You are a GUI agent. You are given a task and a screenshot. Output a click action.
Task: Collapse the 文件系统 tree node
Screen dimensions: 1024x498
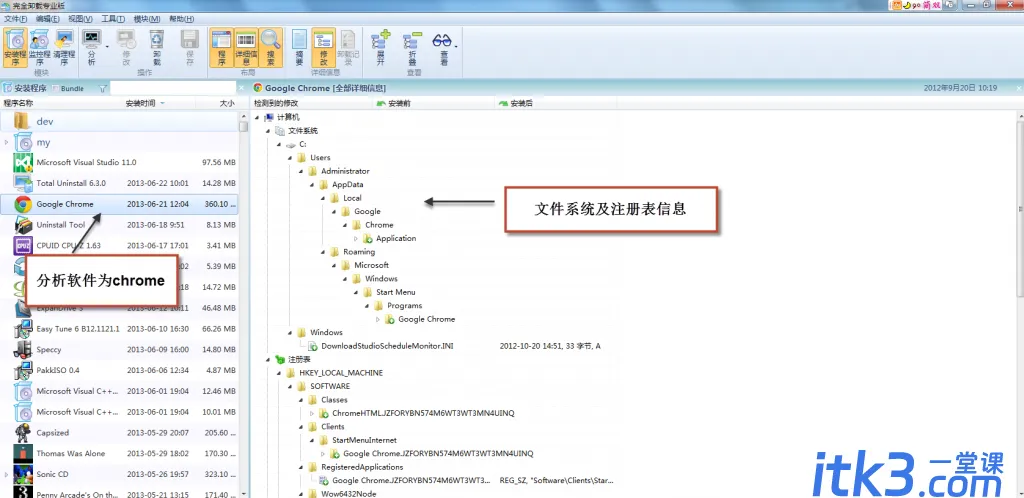coord(268,131)
